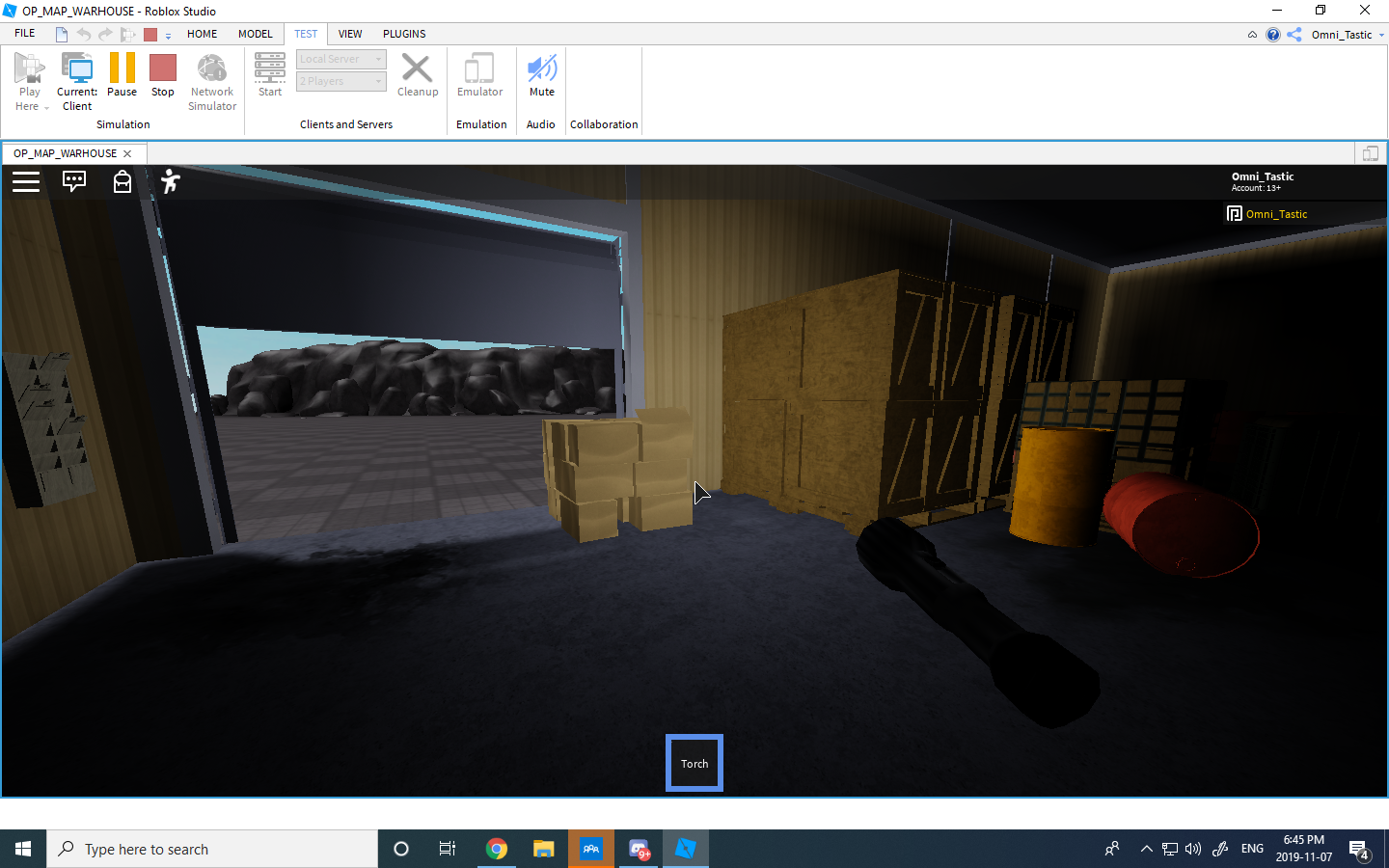Image resolution: width=1389 pixels, height=868 pixels.
Task: Switch Current: Client view
Action: 76,77
